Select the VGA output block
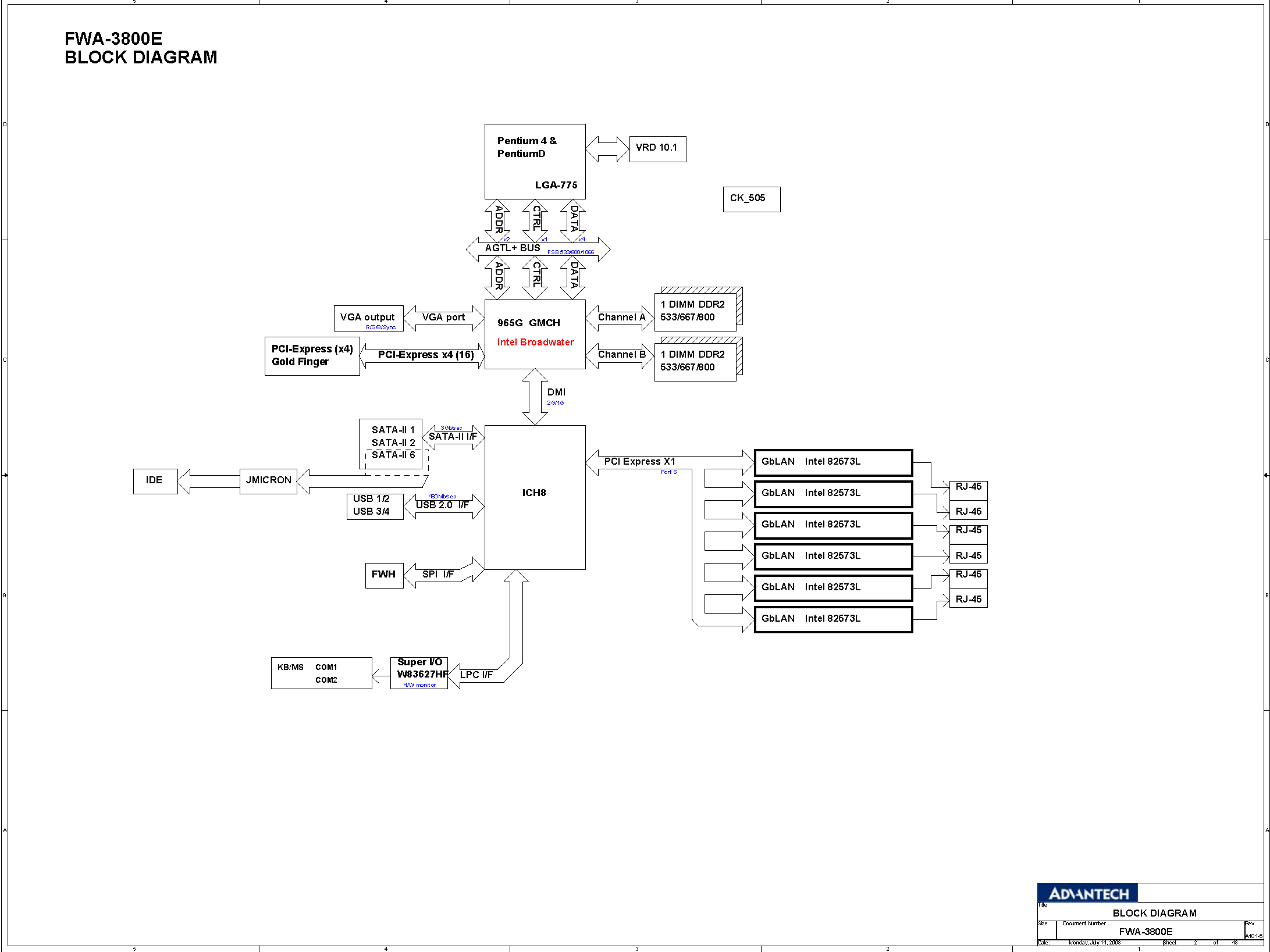The image size is (1270, 952). click(x=368, y=318)
